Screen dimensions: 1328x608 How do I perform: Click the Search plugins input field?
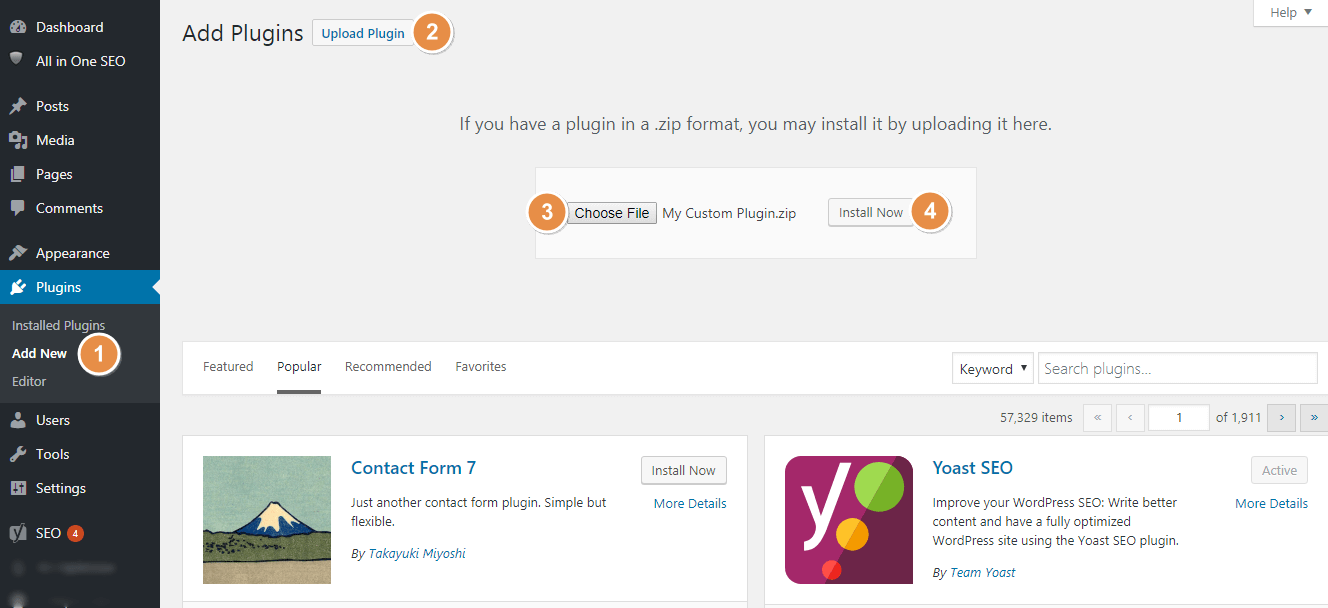click(x=1177, y=369)
